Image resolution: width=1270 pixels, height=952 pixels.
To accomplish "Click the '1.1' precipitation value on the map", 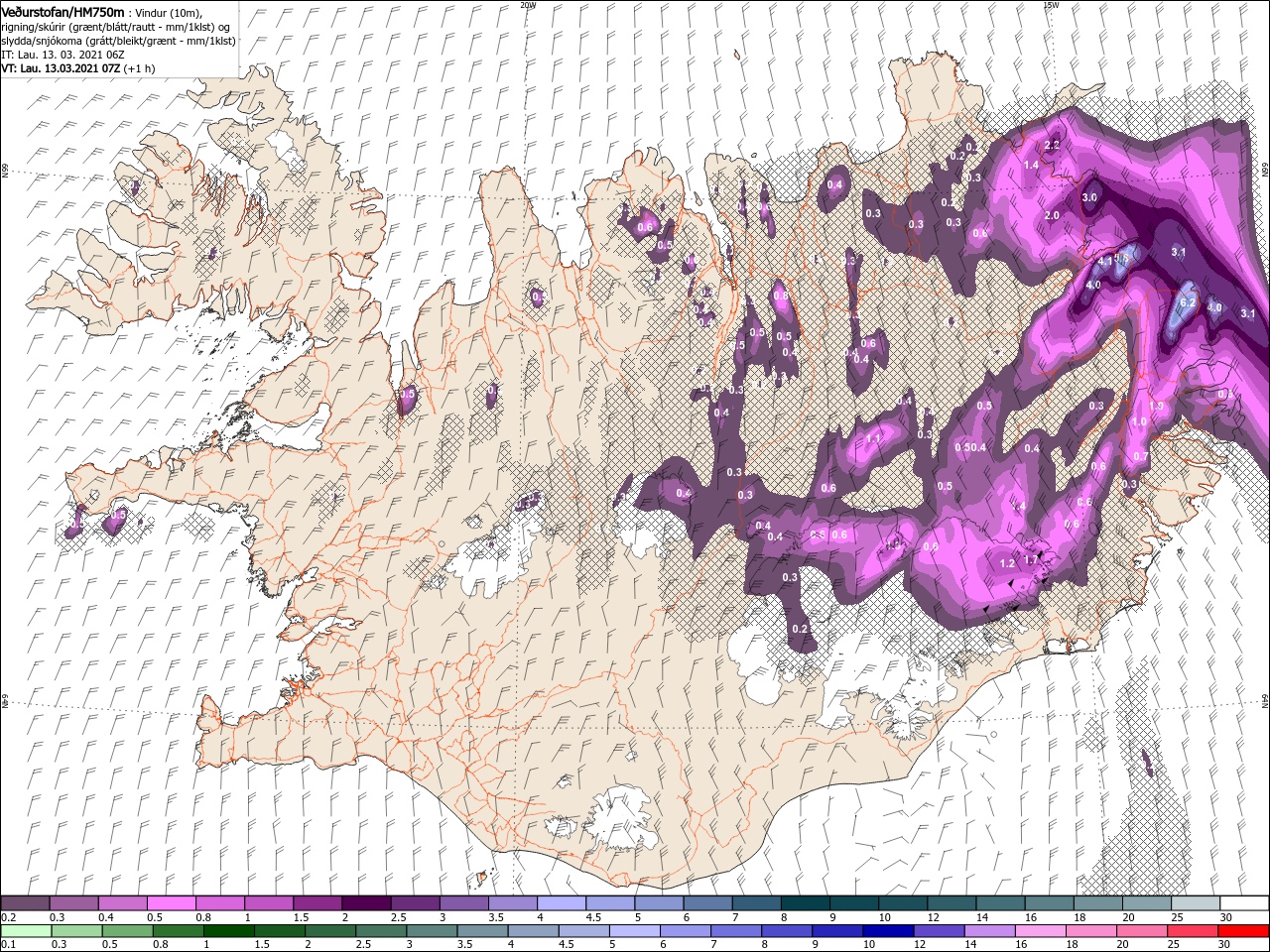I will [x=874, y=438].
